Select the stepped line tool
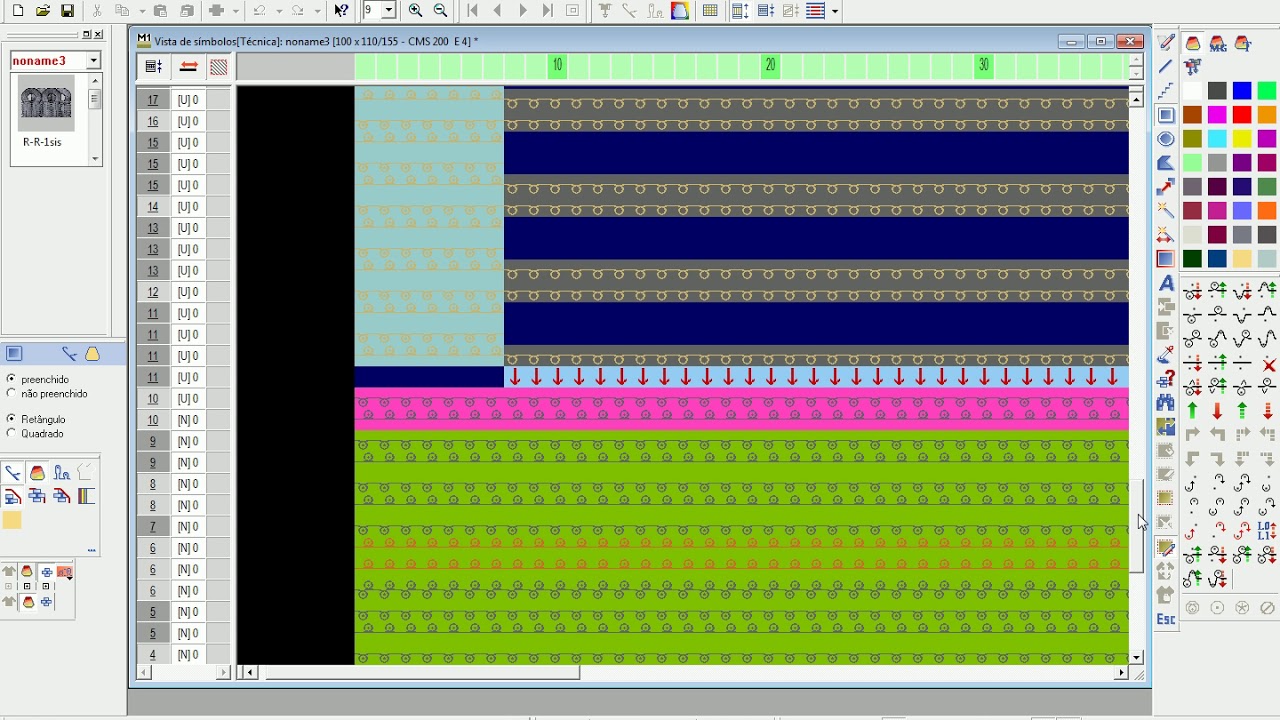The width and height of the screenshot is (1280, 720). tap(1166, 91)
